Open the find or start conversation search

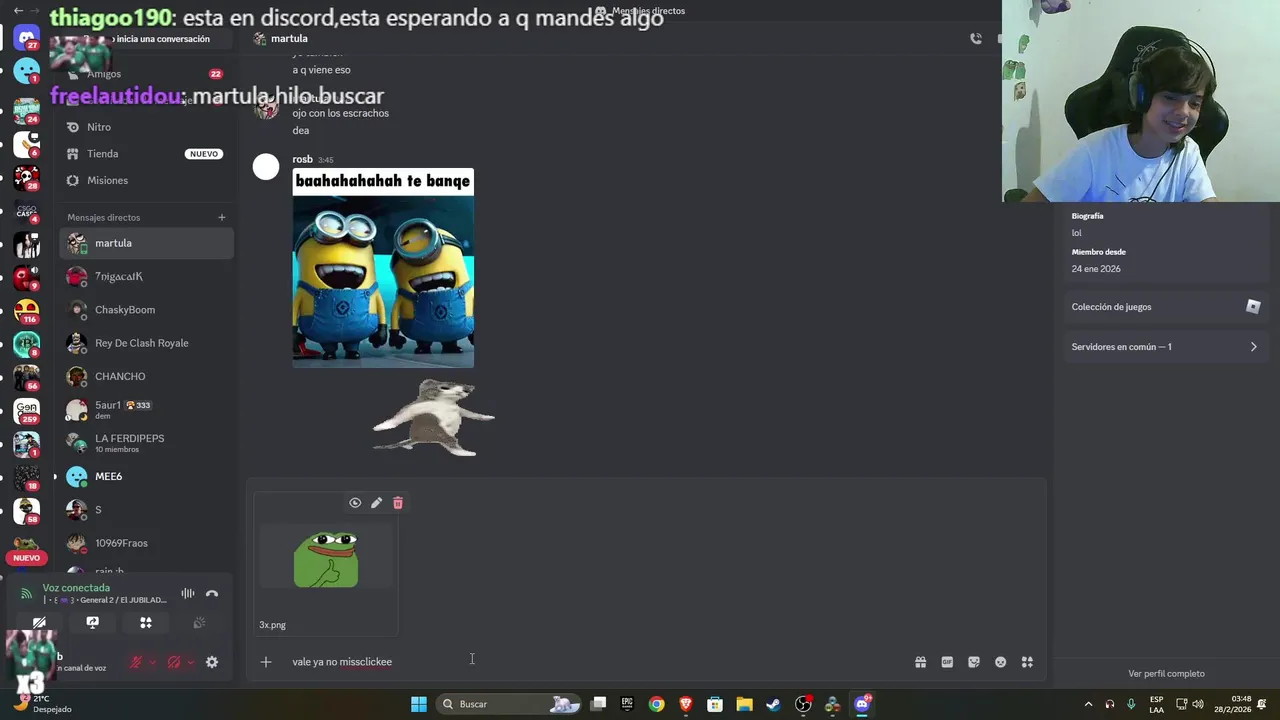coord(147,39)
